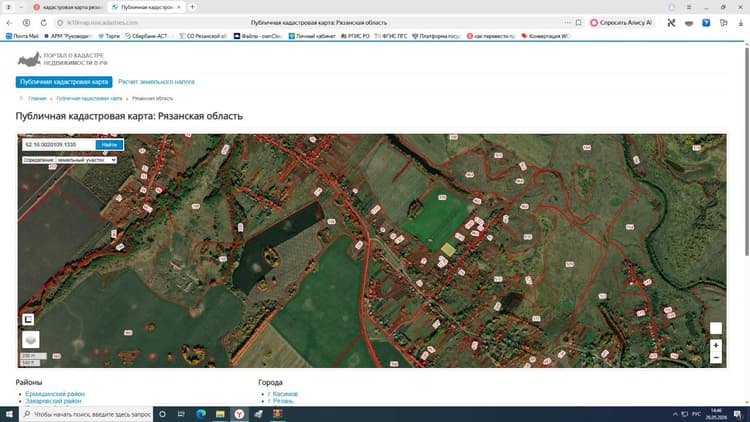
Task: Open the page options three-dots menu
Action: [x=567, y=22]
